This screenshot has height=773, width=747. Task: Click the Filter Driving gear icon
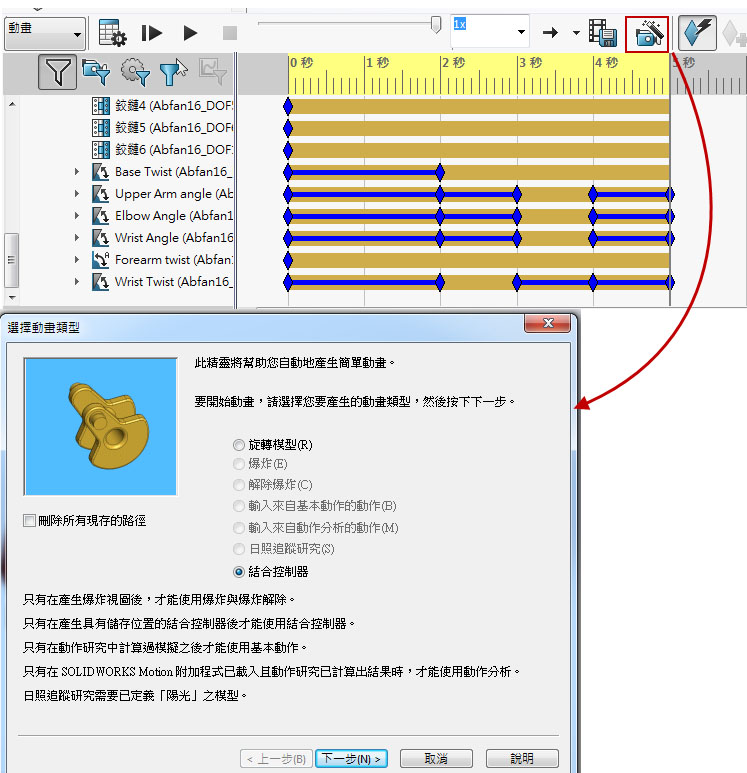(134, 72)
